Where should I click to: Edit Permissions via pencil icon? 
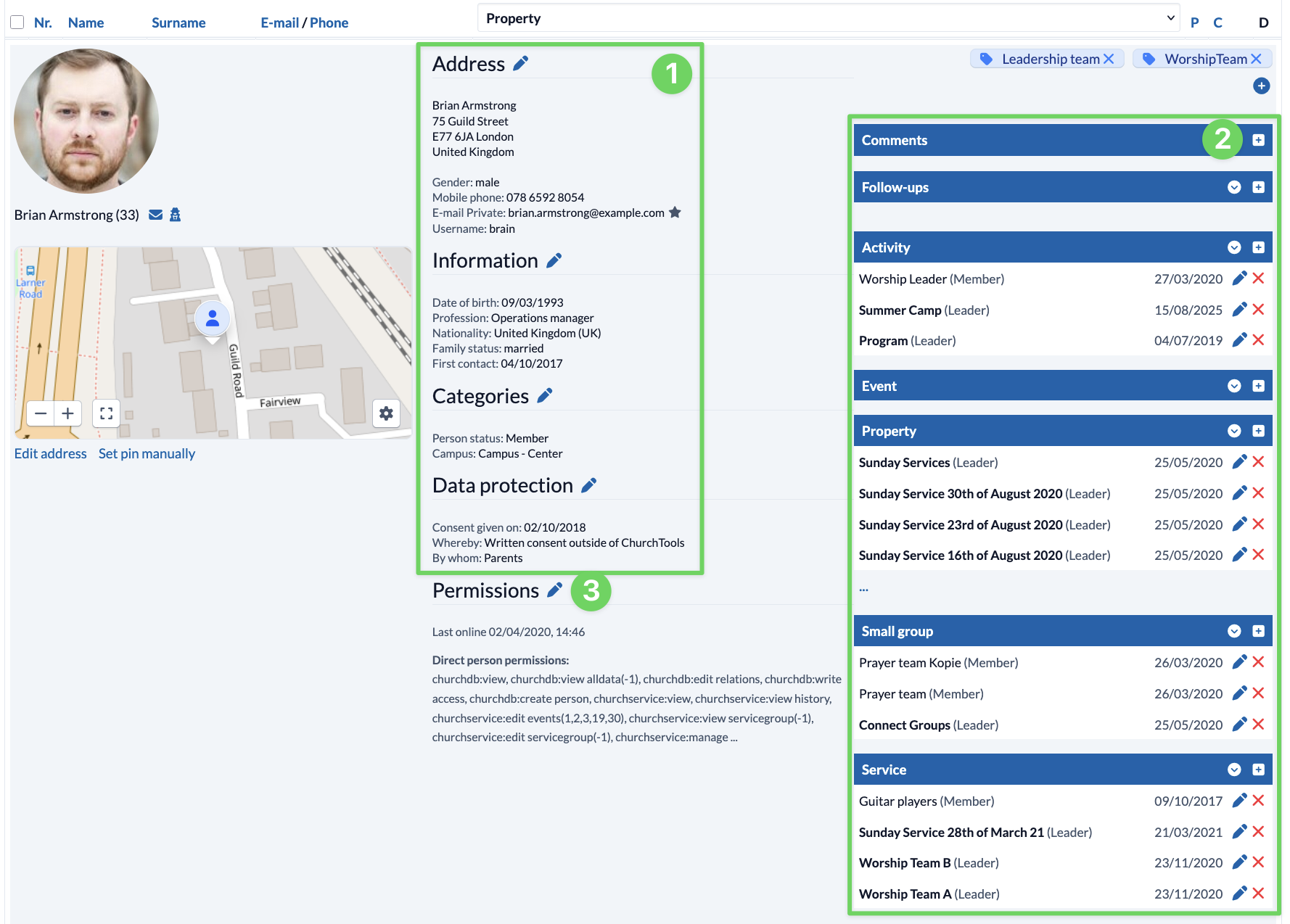(x=554, y=590)
